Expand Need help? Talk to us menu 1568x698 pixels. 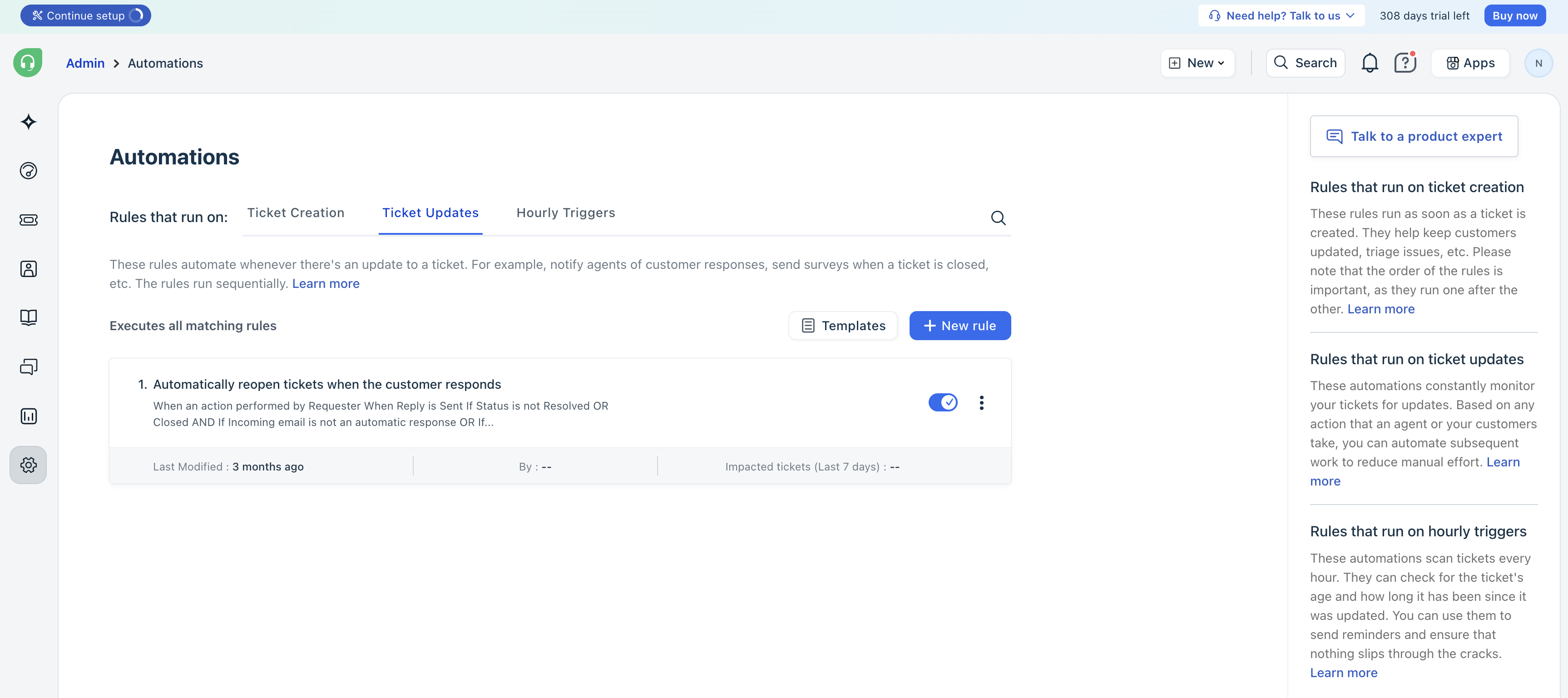(1281, 16)
